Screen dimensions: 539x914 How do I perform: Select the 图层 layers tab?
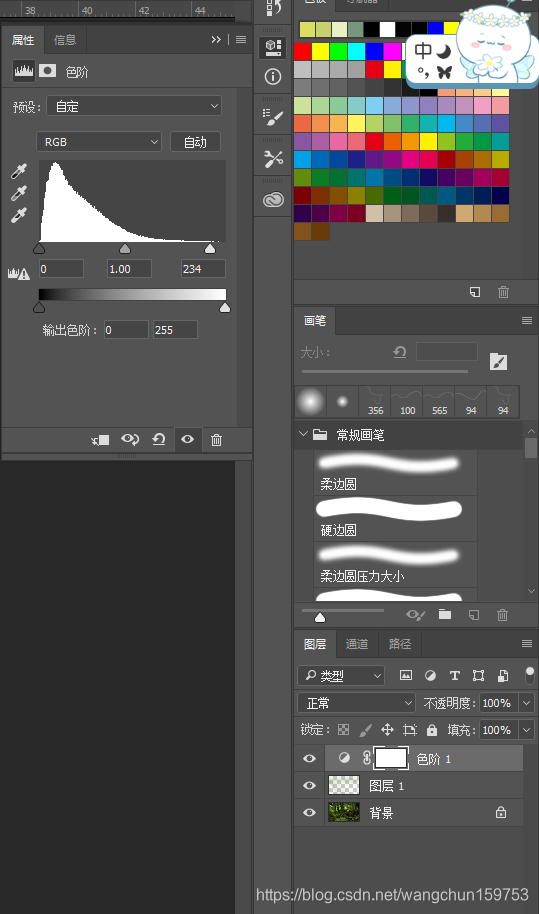315,644
